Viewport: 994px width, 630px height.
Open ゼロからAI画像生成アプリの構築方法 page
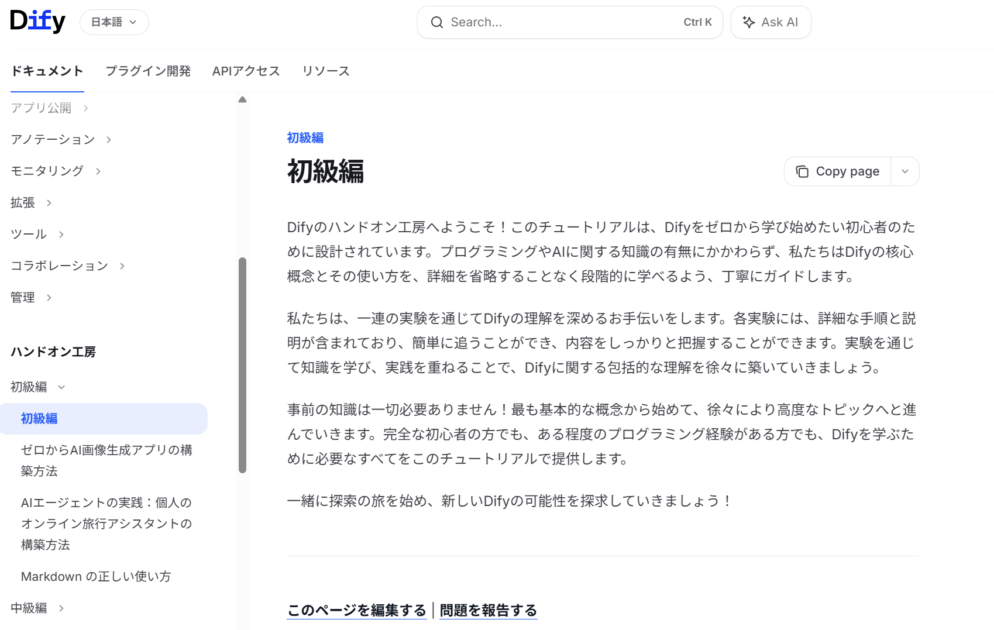tap(106, 461)
